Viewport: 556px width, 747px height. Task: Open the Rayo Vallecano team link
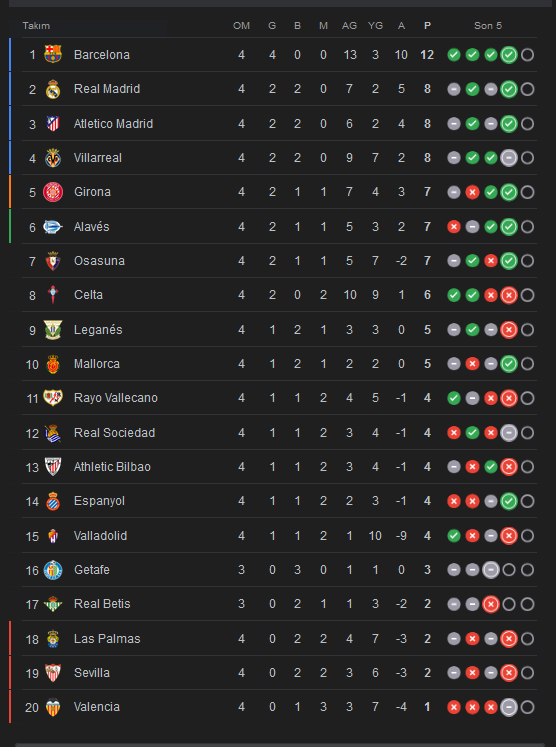coord(116,398)
